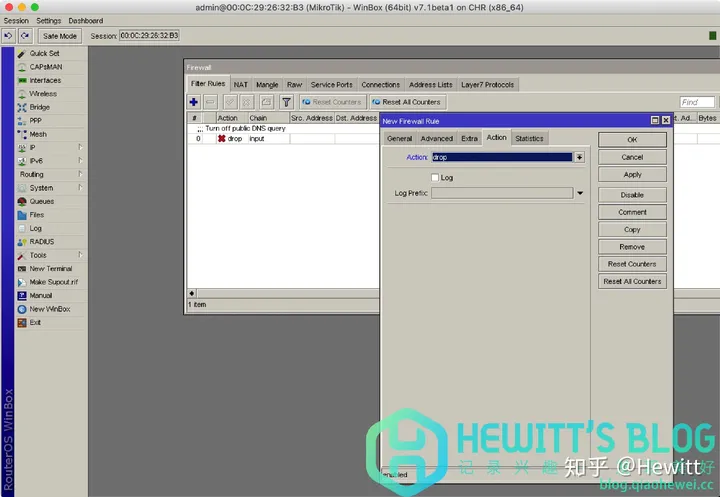Click the comment toolbar icon in Firewall

(x=266, y=102)
